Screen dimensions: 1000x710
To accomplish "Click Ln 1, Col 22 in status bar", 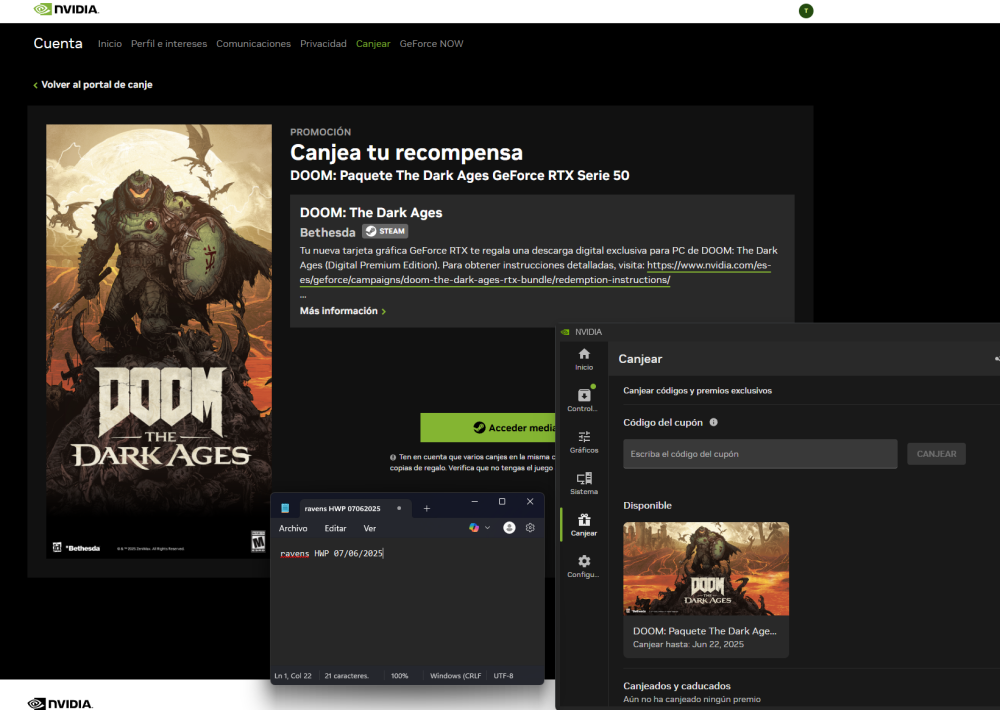I will [x=293, y=676].
